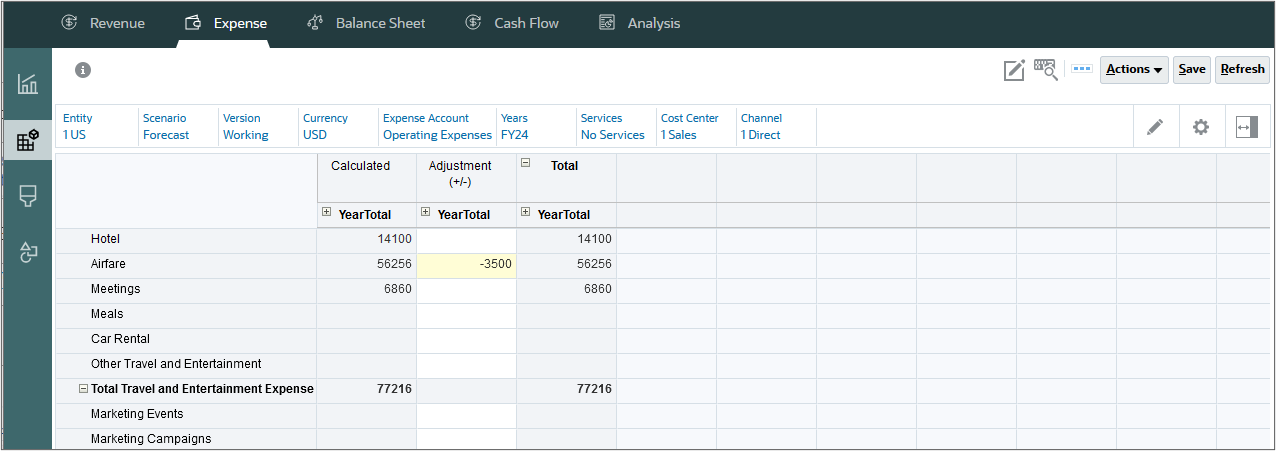Open the presentation board sidebar icon
Screen dimensions: 1276x451
[28, 197]
